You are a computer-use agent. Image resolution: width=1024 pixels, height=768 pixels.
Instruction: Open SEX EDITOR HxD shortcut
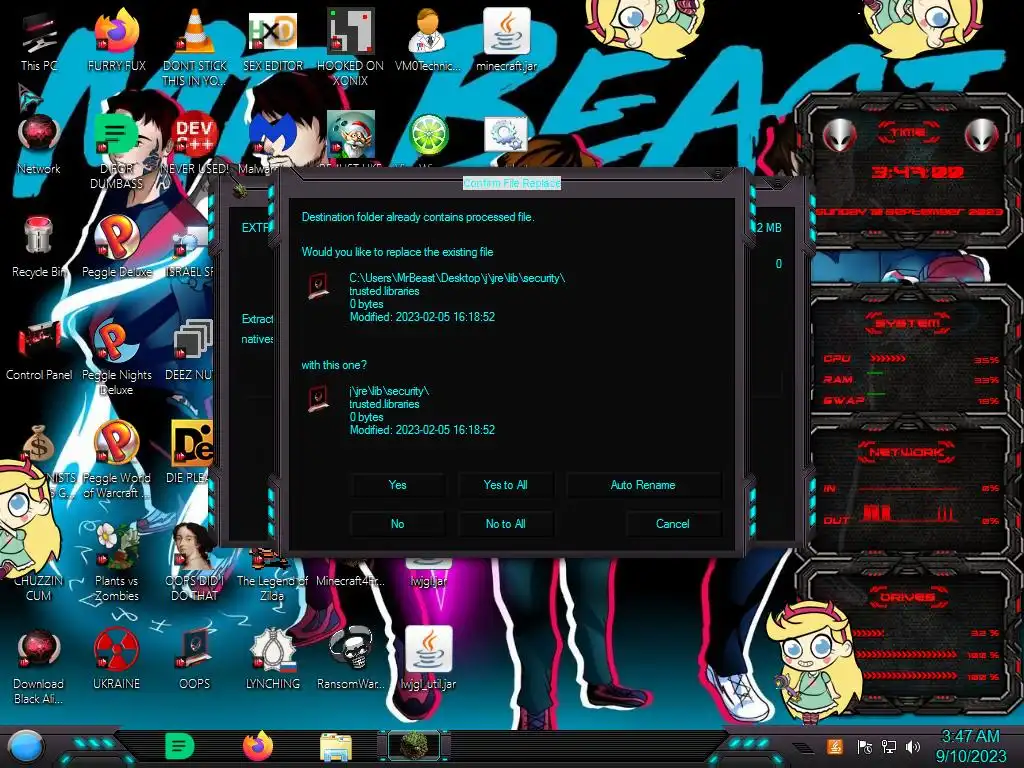pyautogui.click(x=272, y=40)
